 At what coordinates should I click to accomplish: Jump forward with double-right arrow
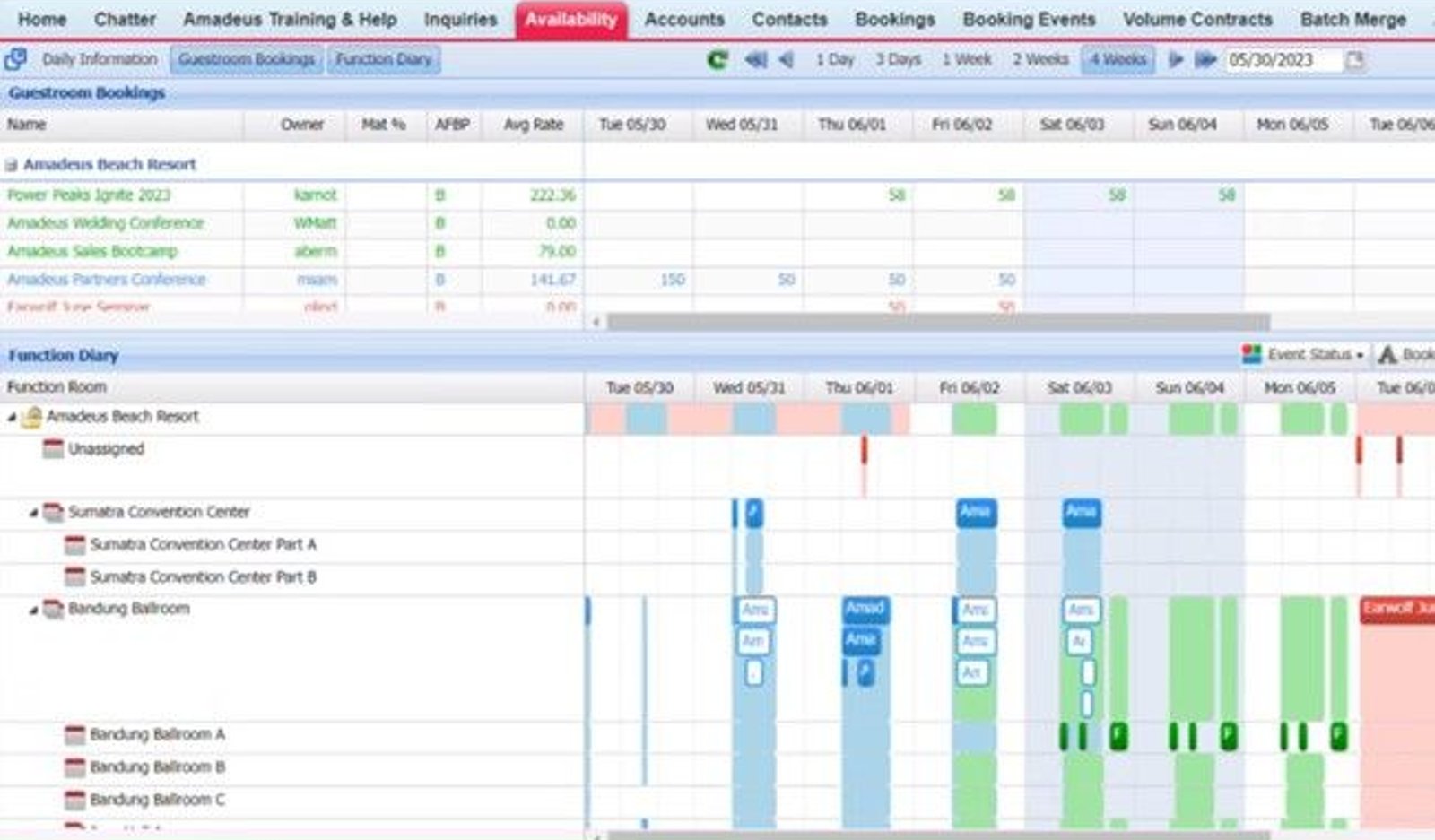click(1205, 60)
